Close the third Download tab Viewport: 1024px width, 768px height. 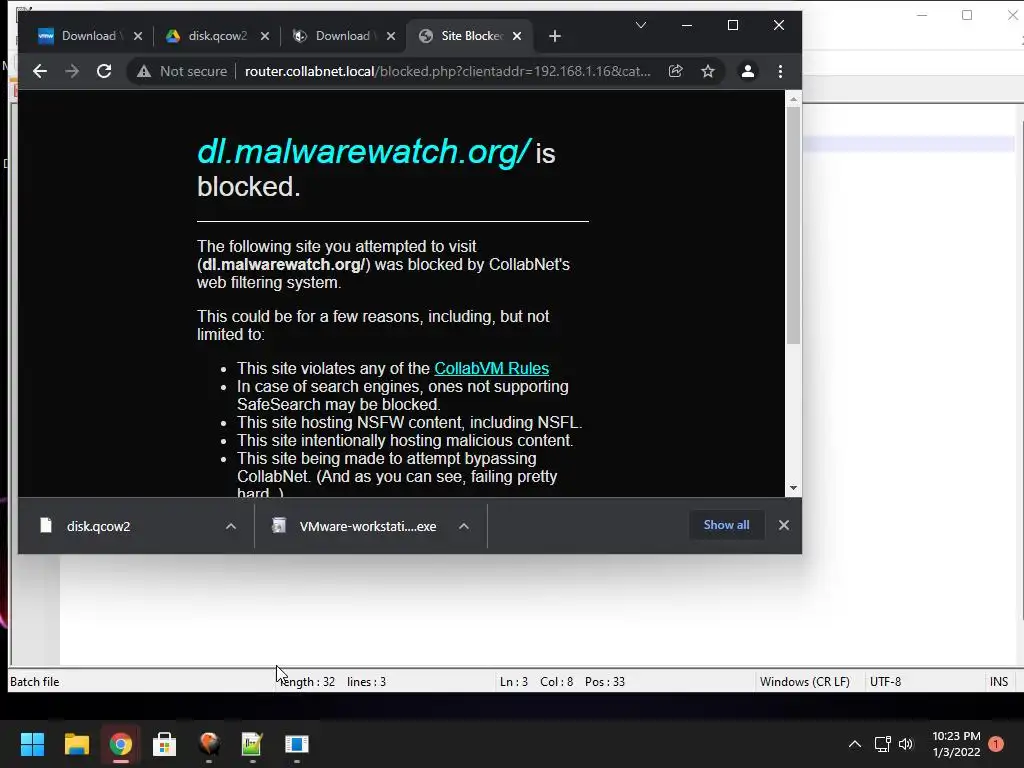tap(391, 36)
